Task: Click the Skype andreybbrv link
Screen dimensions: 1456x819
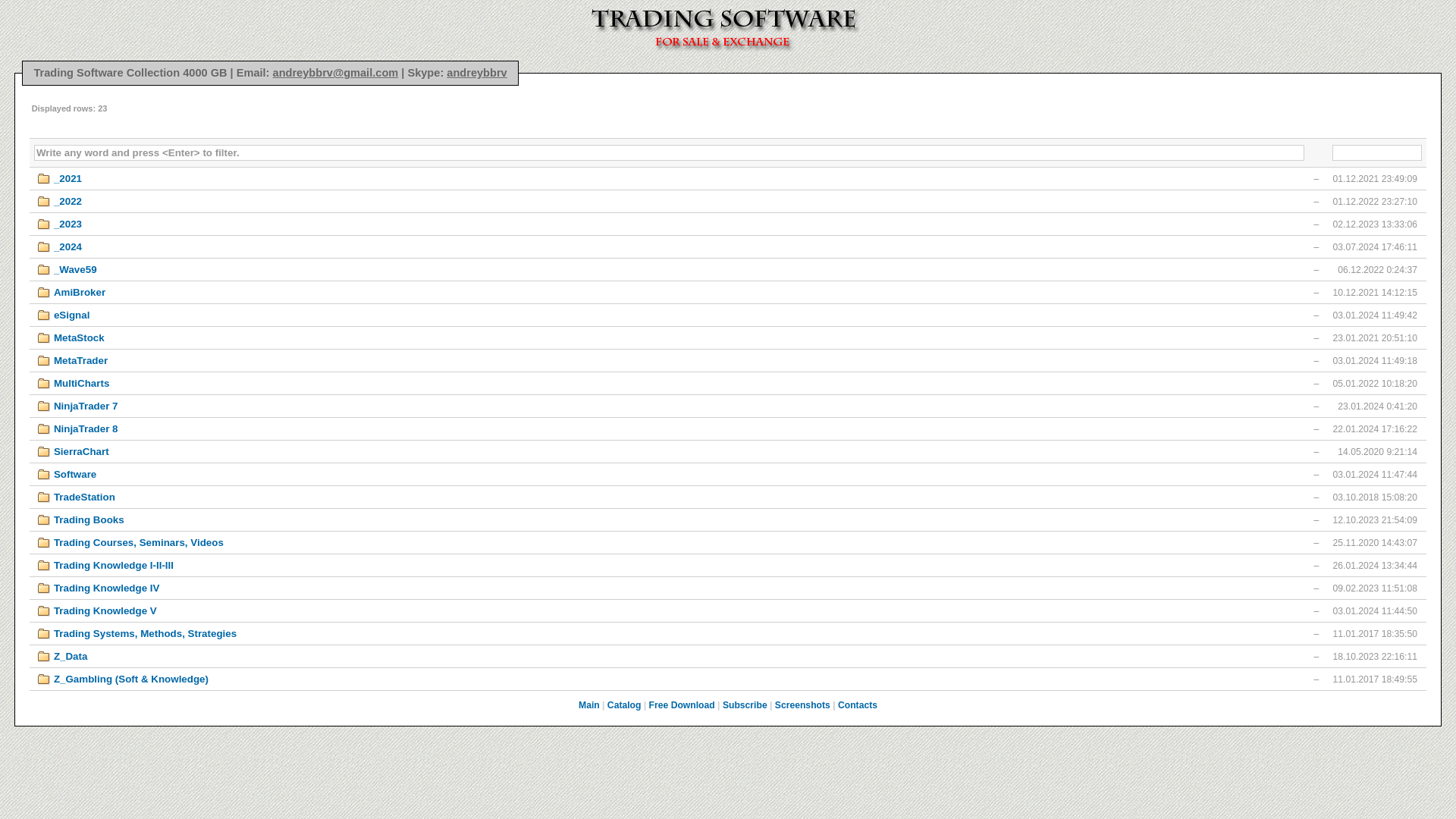Action: 476,73
